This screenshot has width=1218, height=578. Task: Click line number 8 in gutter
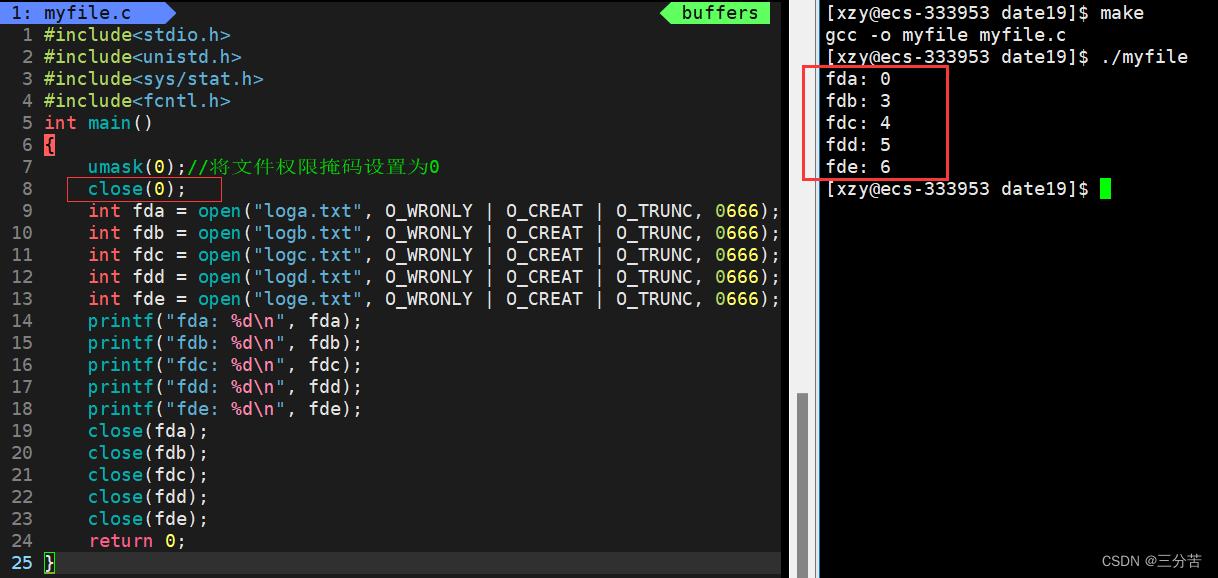point(27,189)
